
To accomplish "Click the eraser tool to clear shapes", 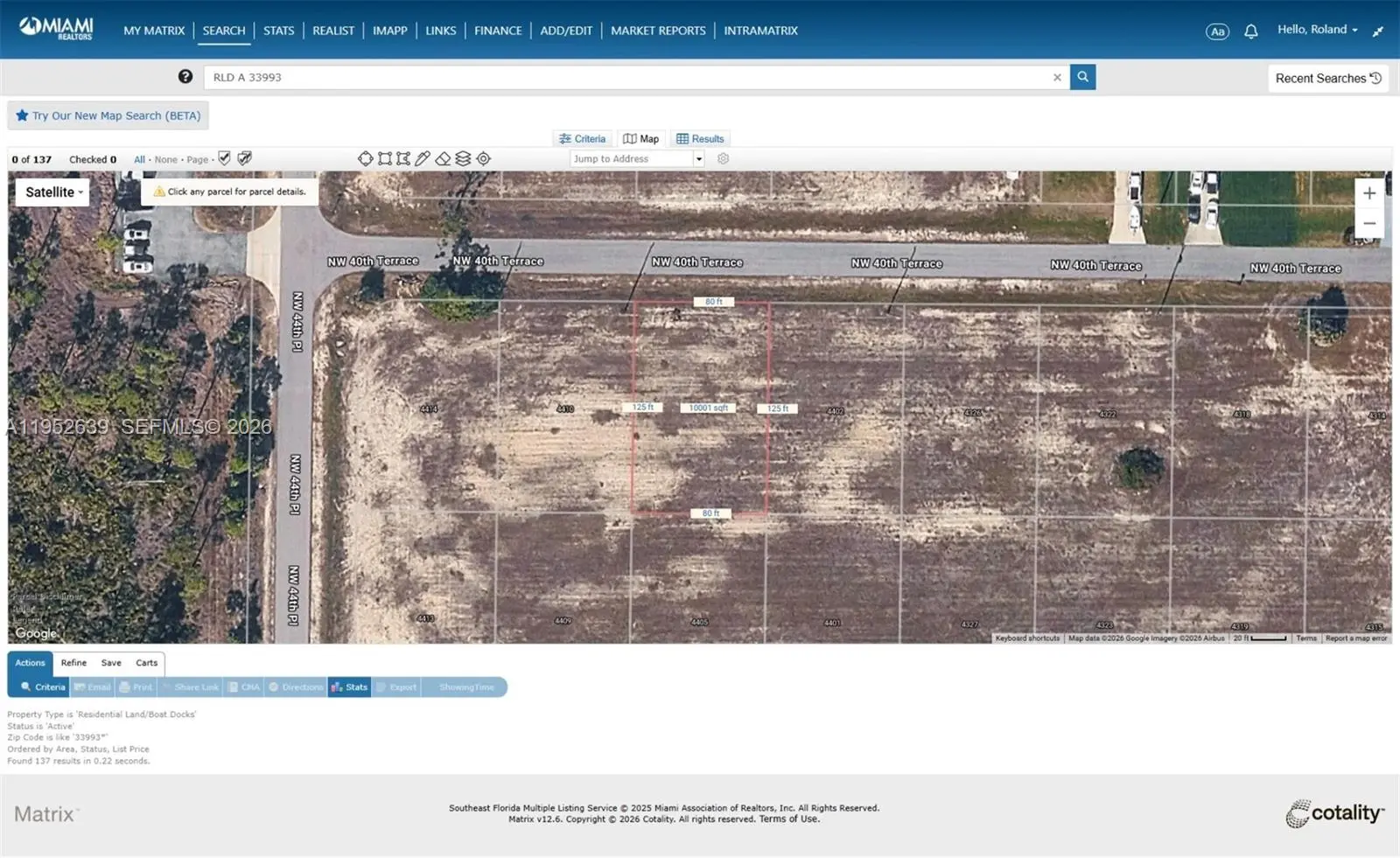I will [443, 158].
